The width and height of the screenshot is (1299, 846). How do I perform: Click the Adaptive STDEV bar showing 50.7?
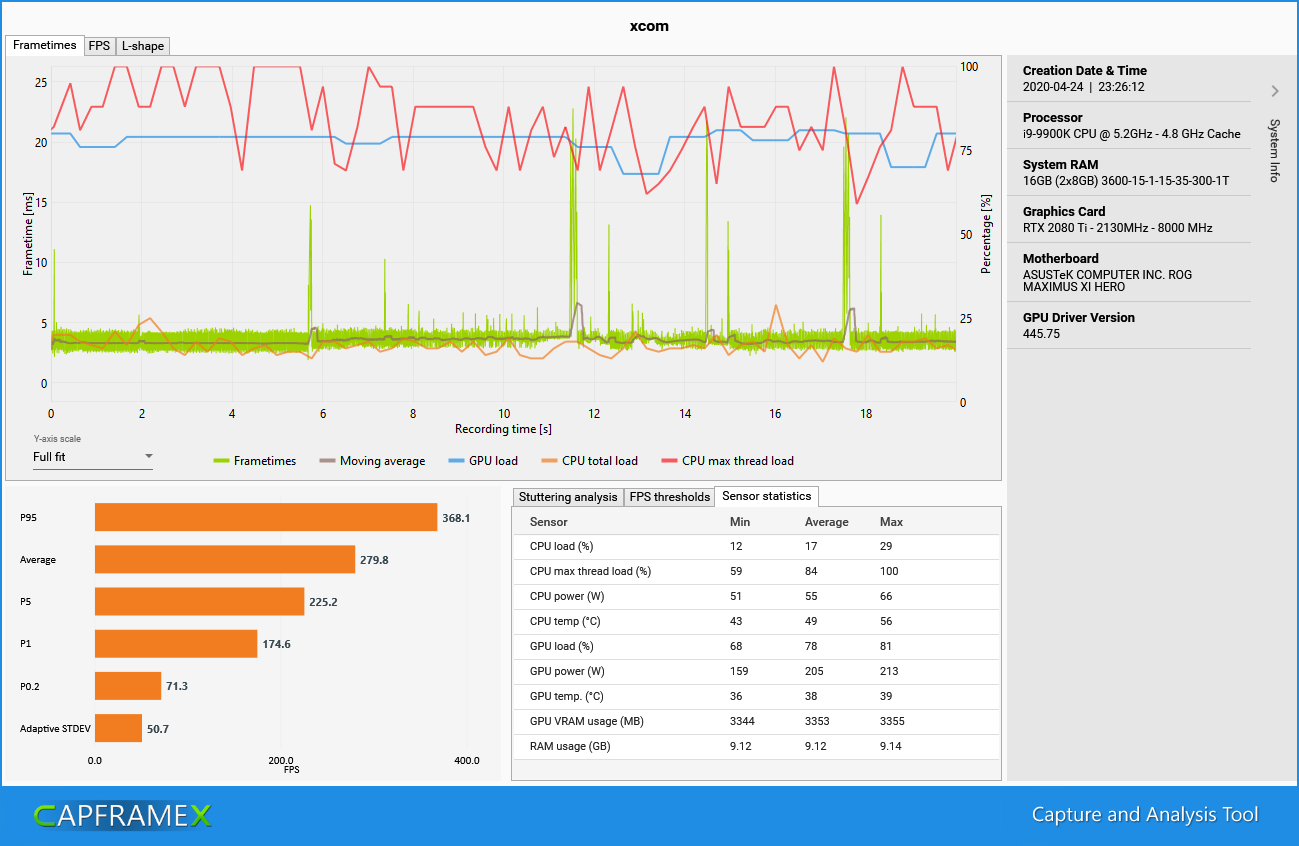[118, 728]
